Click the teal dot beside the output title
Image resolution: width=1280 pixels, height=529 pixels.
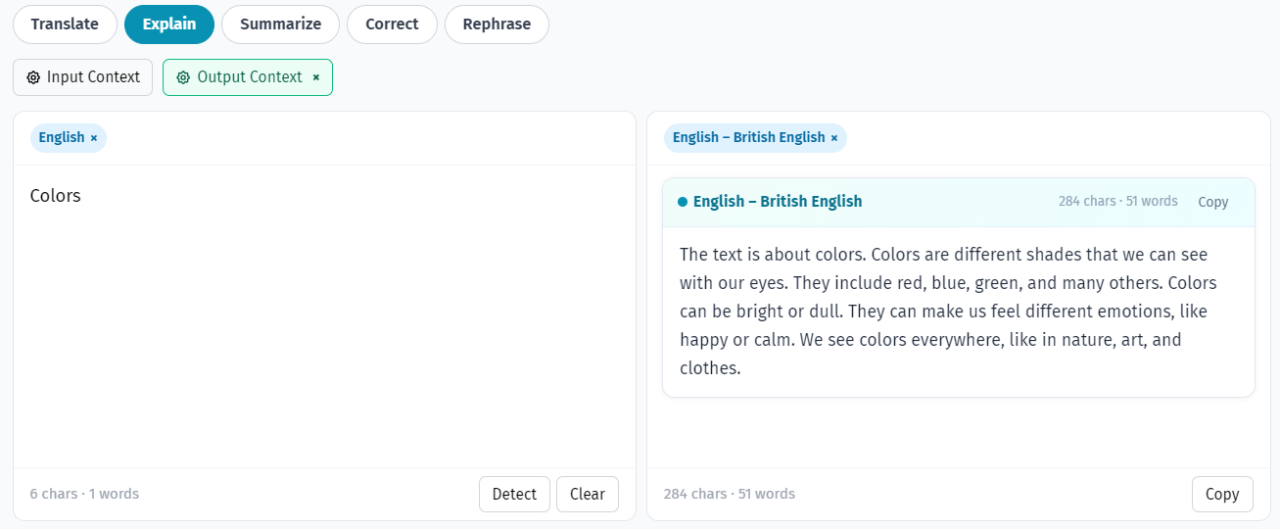pyautogui.click(x=682, y=202)
